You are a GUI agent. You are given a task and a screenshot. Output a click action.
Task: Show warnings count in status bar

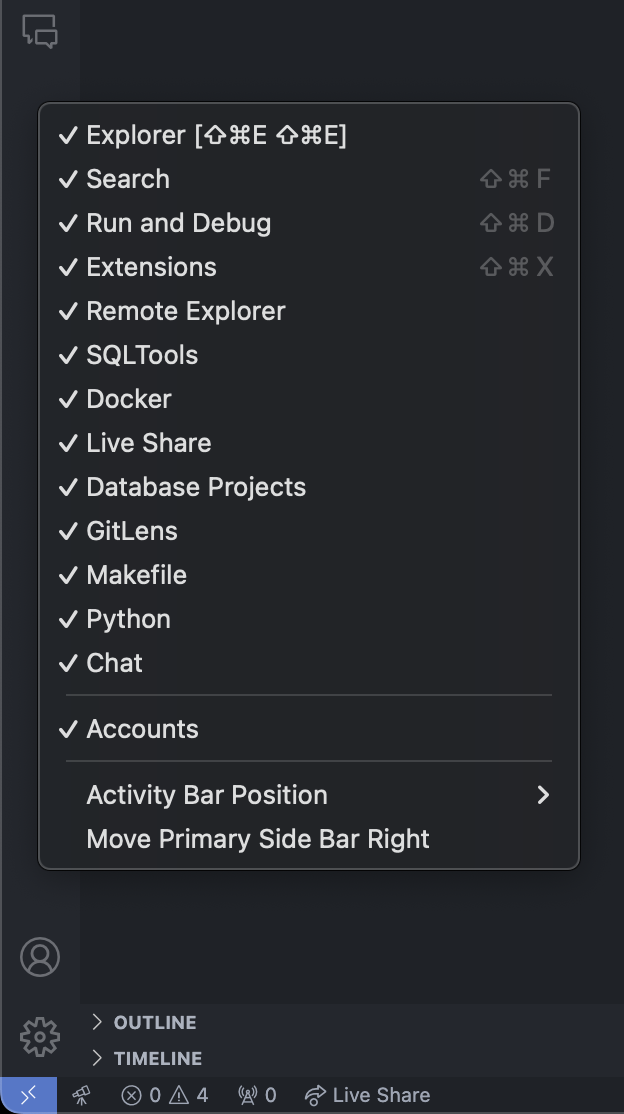[189, 1095]
